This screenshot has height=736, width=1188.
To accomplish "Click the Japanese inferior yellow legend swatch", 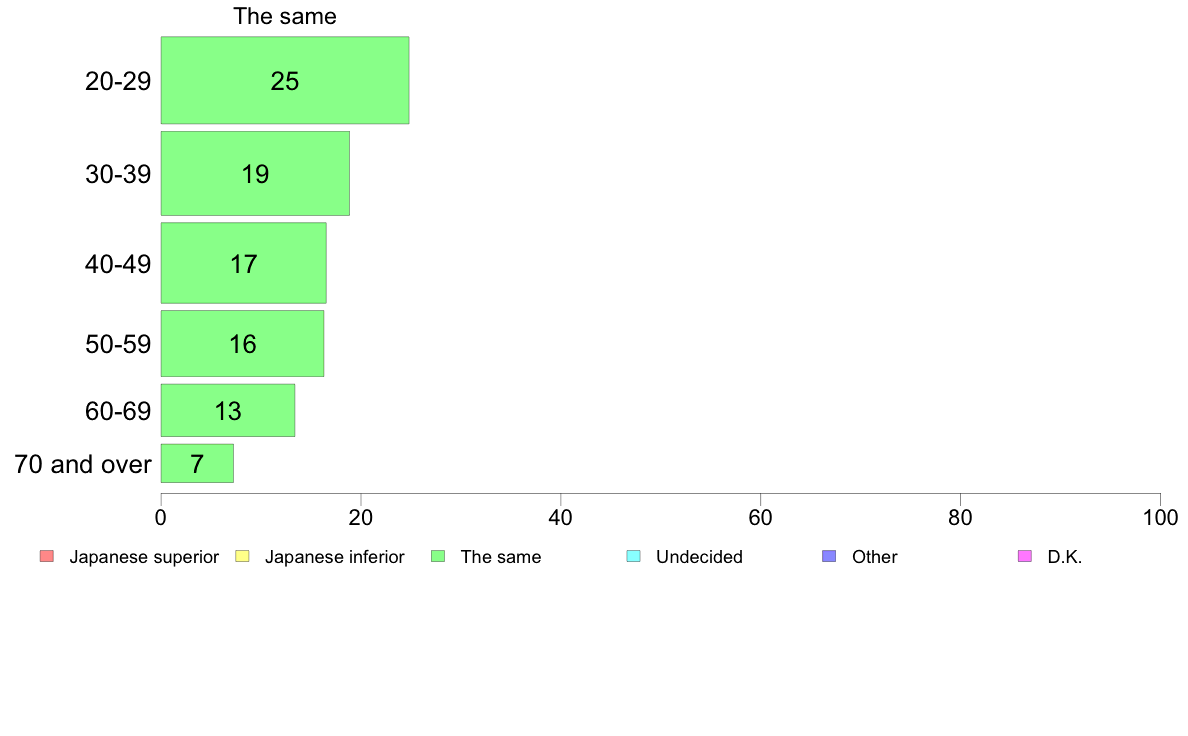I will coord(242,556).
